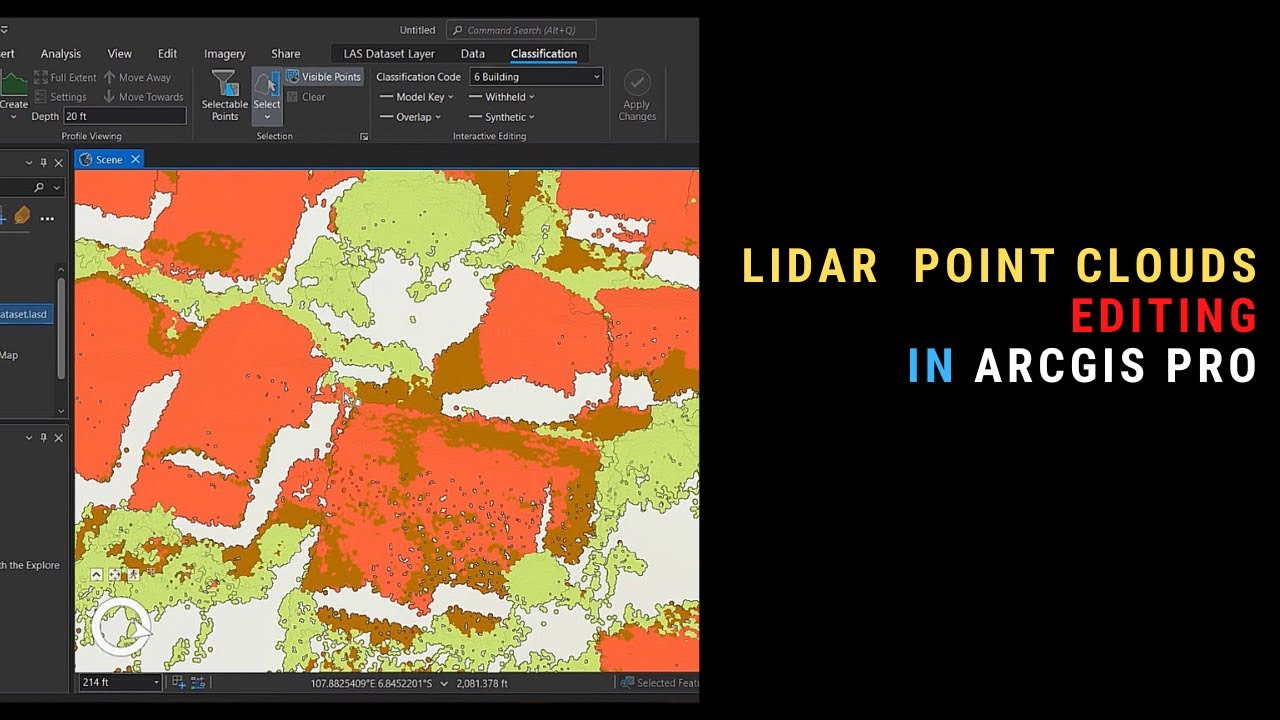Collapse the navigator with the up-arrow button
Viewport: 1280px width, 720px height.
coord(97,575)
